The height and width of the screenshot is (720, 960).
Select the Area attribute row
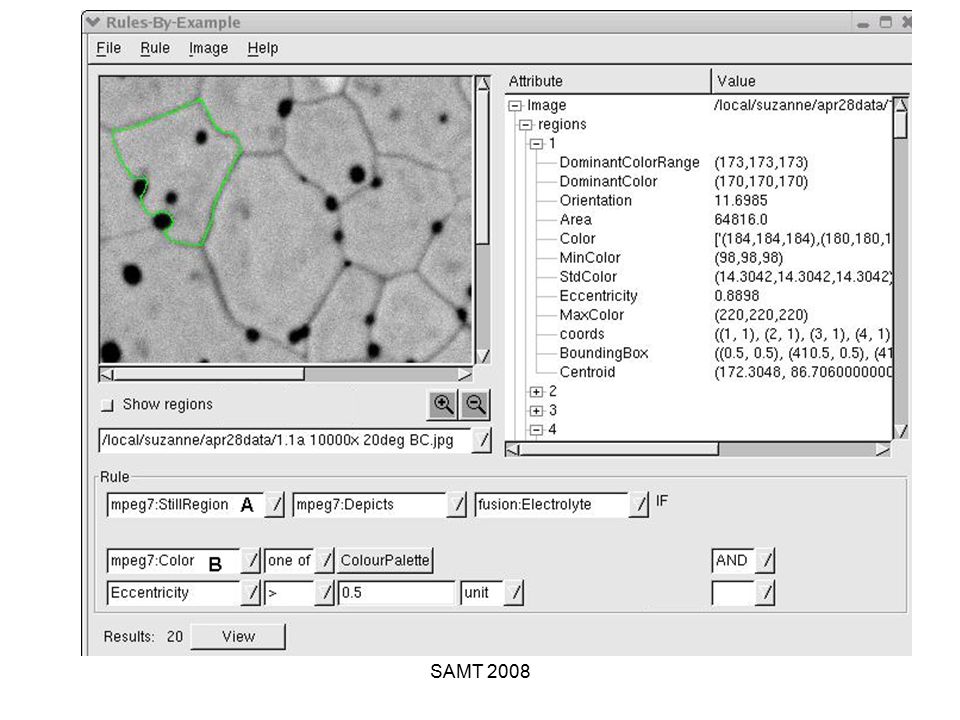coord(576,220)
